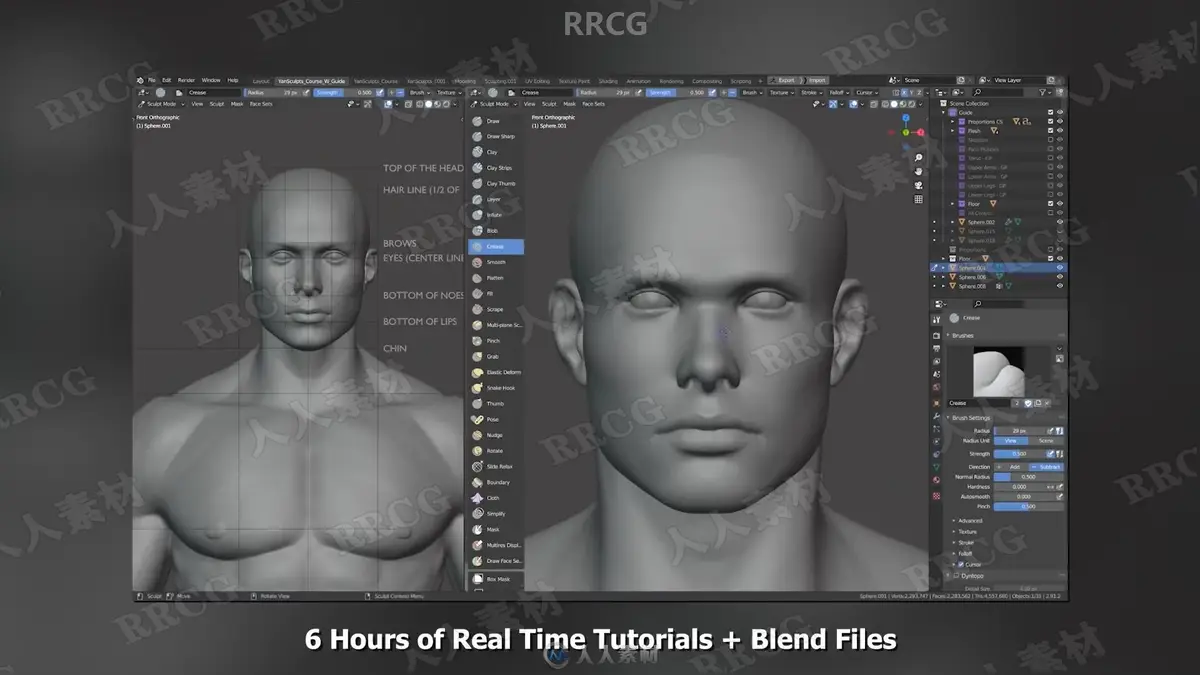Select the Smooth brush
The width and height of the screenshot is (1200, 675).
tap(495, 262)
